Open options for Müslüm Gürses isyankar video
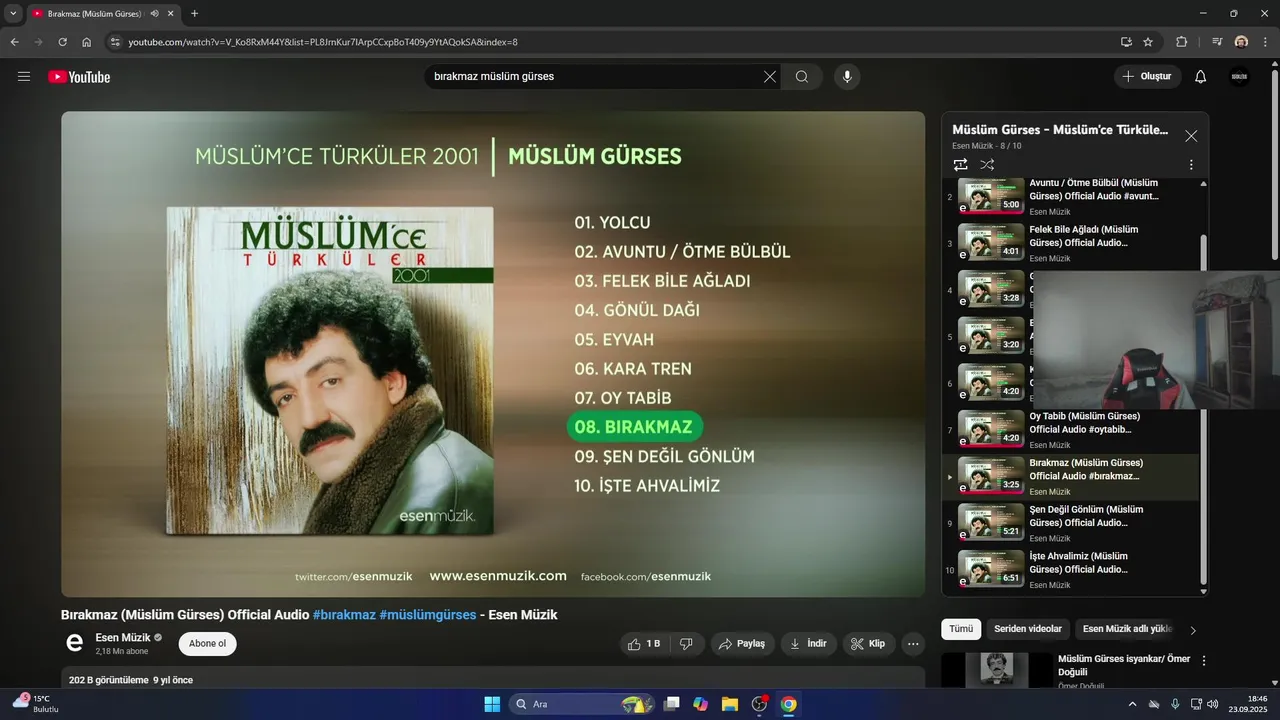Screen dimensions: 1280x720 point(1204,661)
